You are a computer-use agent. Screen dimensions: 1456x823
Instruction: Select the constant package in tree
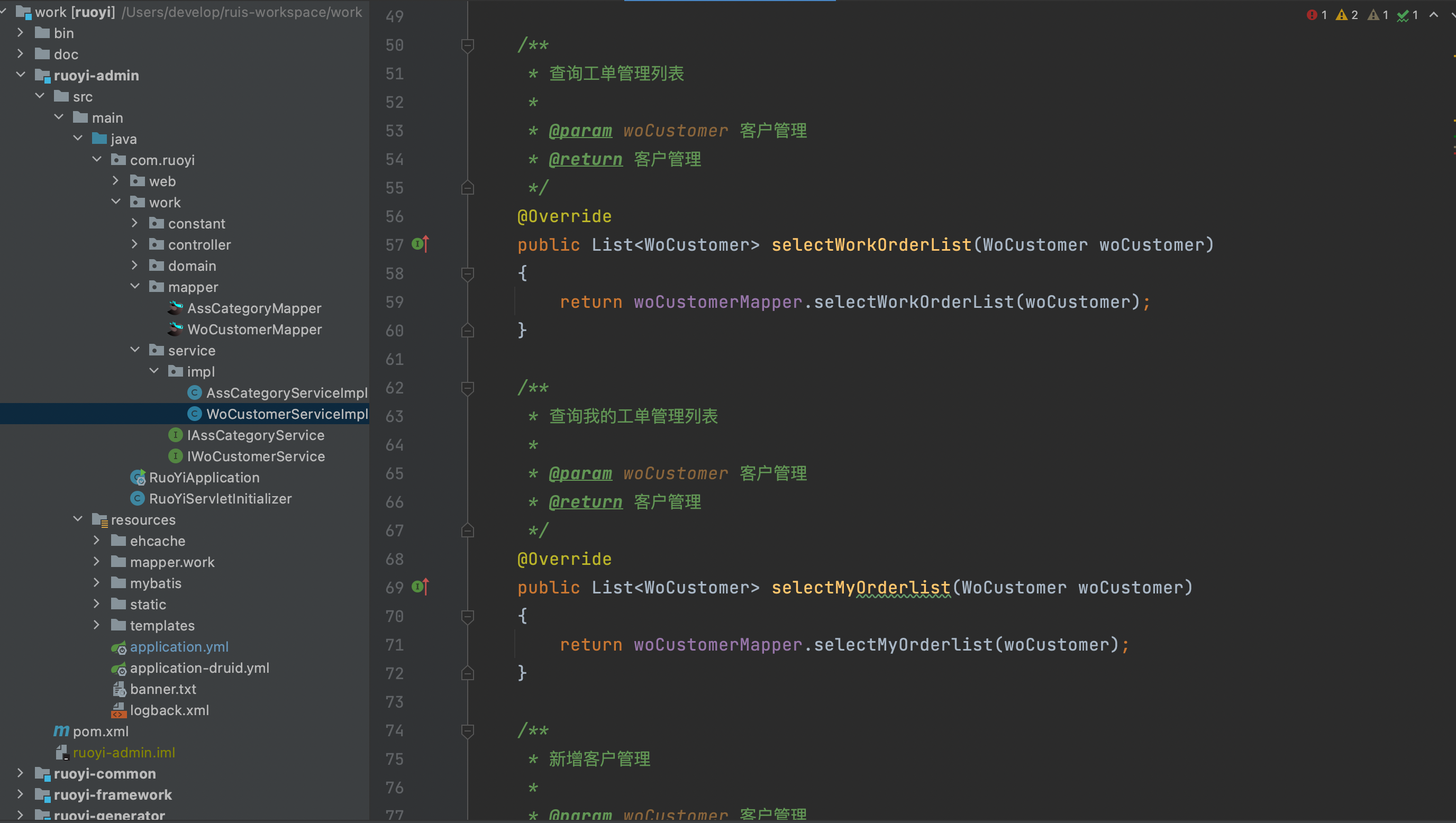pyautogui.click(x=197, y=224)
